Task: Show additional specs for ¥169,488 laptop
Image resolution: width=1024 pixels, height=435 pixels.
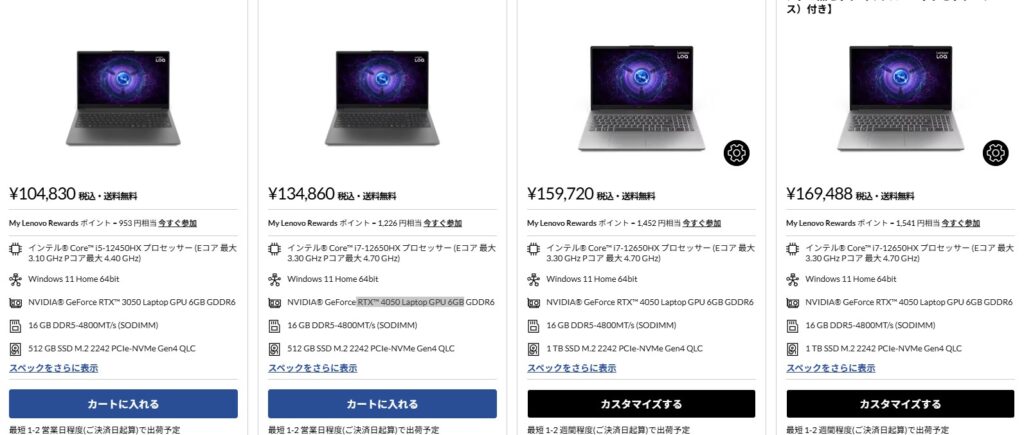Action: (831, 368)
